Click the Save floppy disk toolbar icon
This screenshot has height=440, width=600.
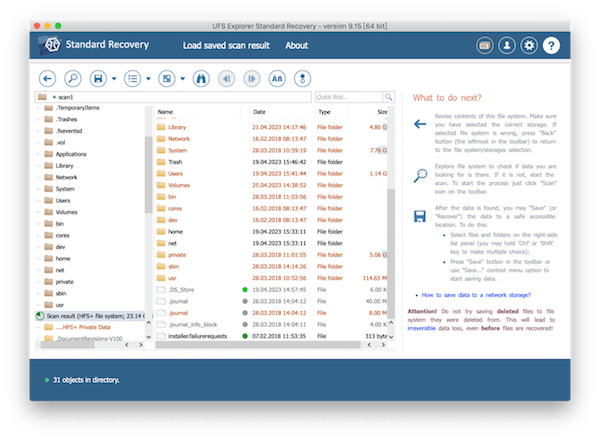pyautogui.click(x=98, y=79)
